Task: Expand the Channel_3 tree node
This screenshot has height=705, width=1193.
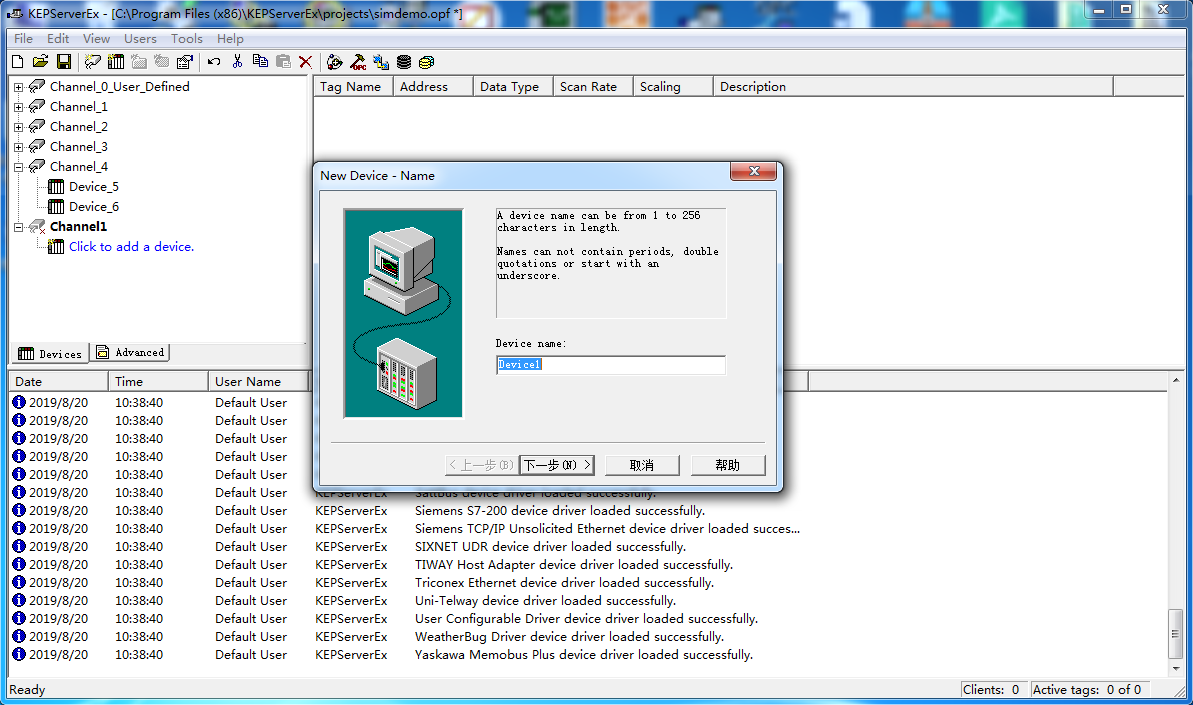Action: 18,147
